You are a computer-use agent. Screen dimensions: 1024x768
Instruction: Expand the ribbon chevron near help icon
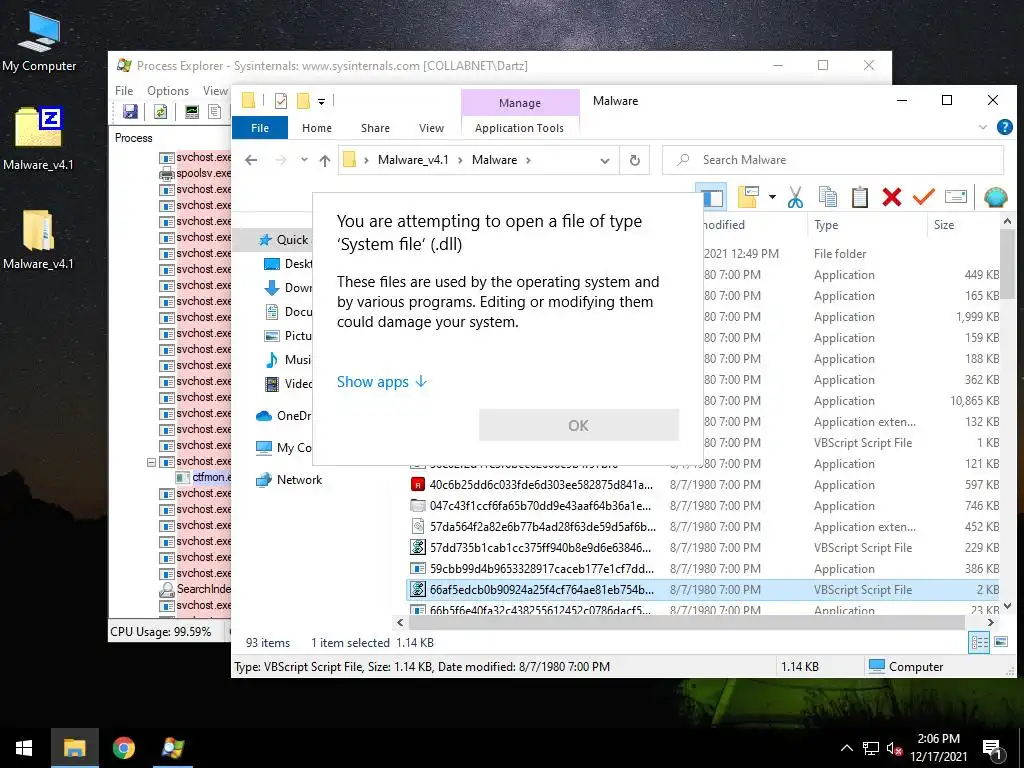click(x=982, y=127)
